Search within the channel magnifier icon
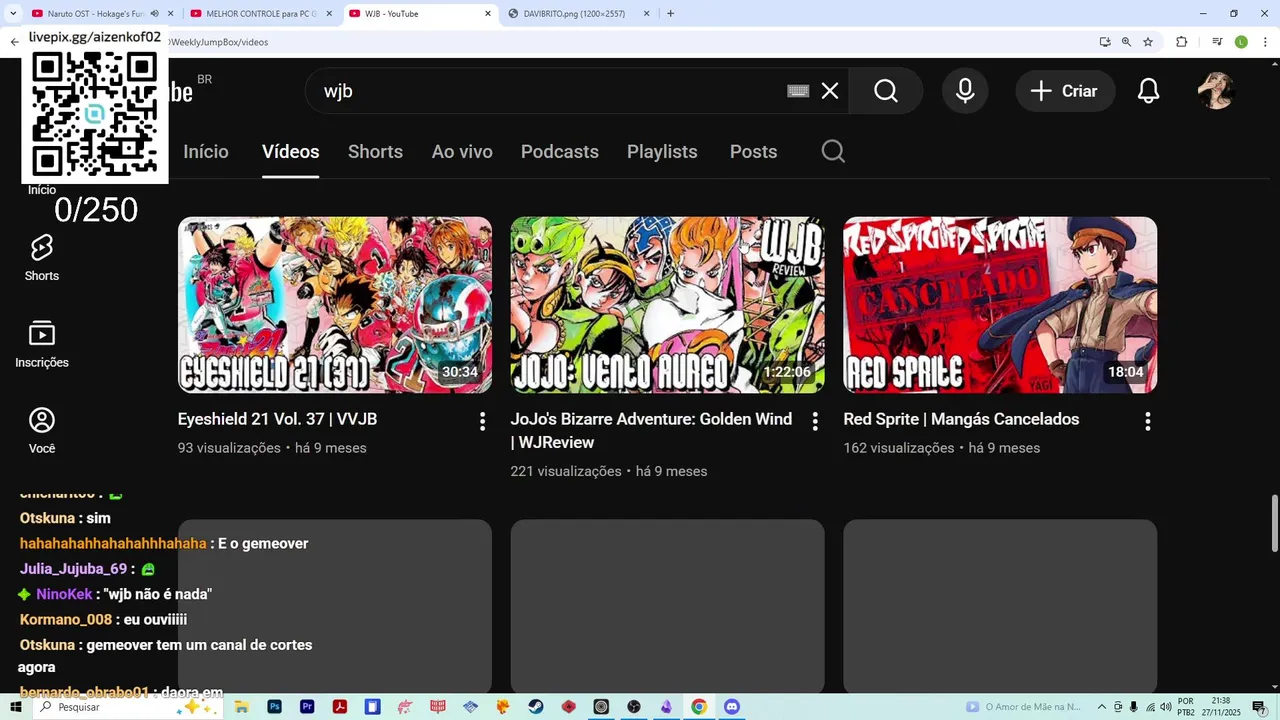The width and height of the screenshot is (1280, 720). point(833,151)
